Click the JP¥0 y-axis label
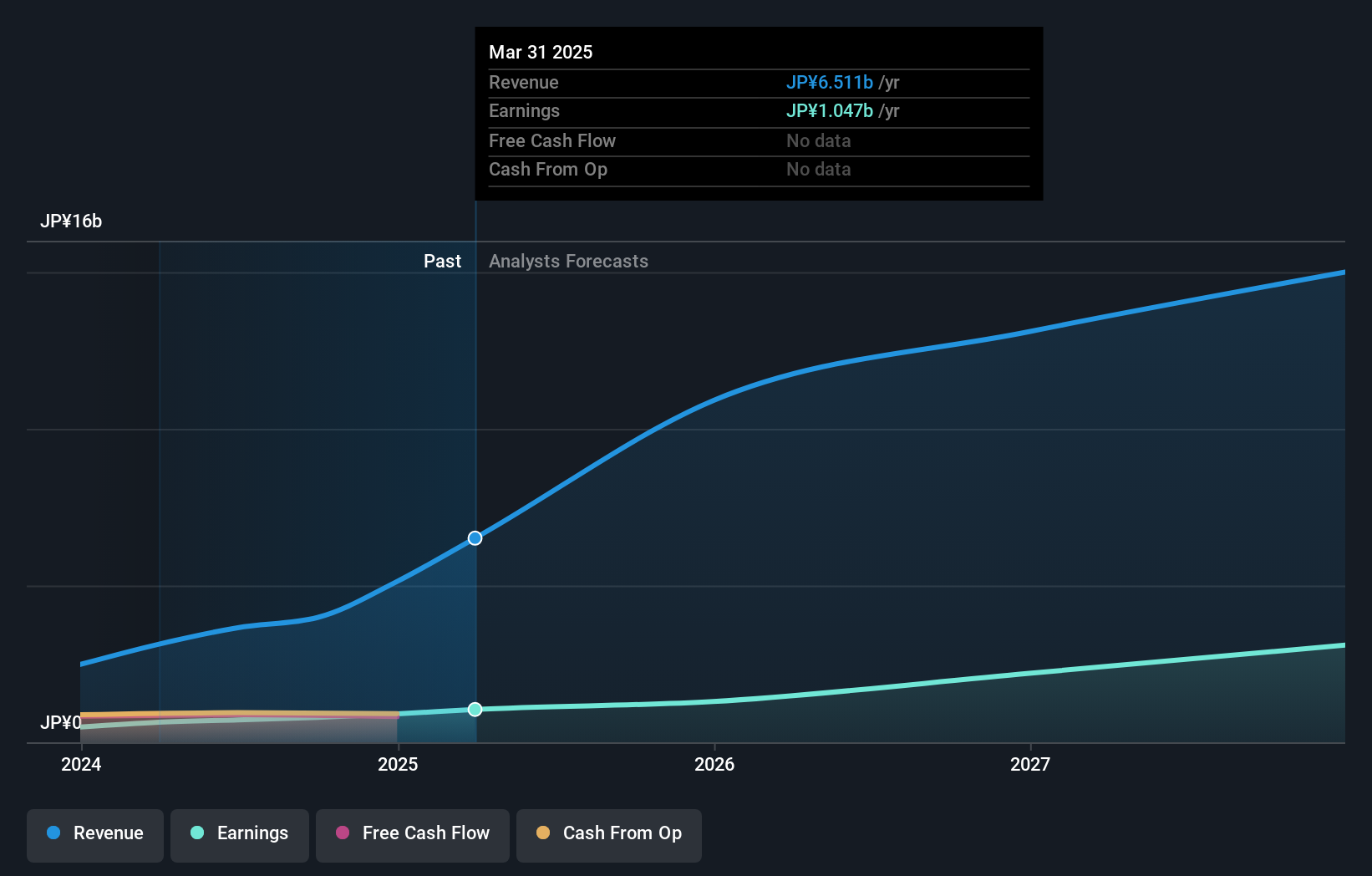Image resolution: width=1372 pixels, height=876 pixels. [61, 722]
